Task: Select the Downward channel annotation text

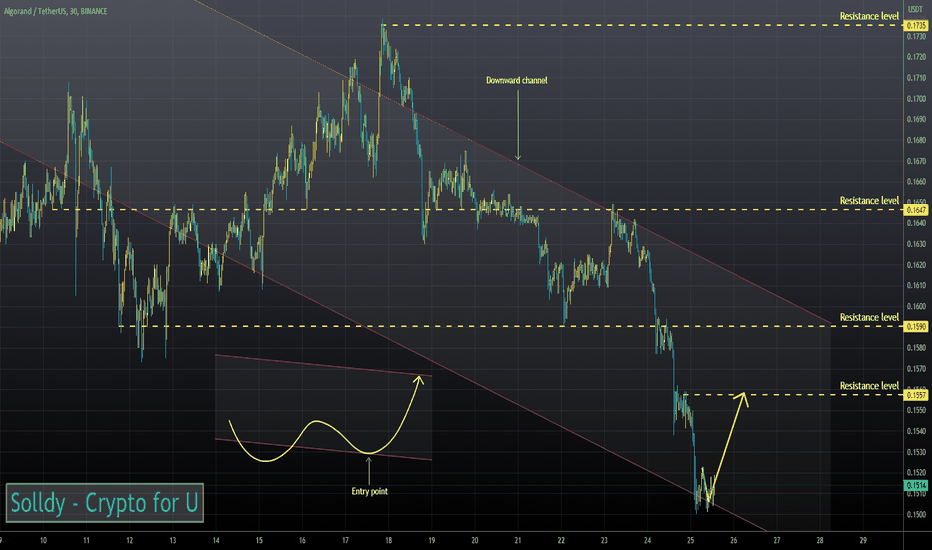Action: pos(517,80)
